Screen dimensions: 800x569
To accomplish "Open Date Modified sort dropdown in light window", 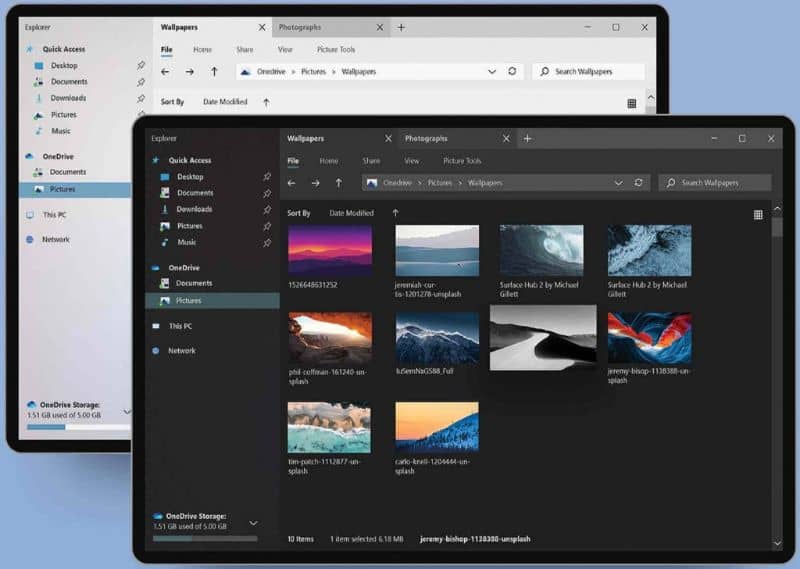I will 225,102.
